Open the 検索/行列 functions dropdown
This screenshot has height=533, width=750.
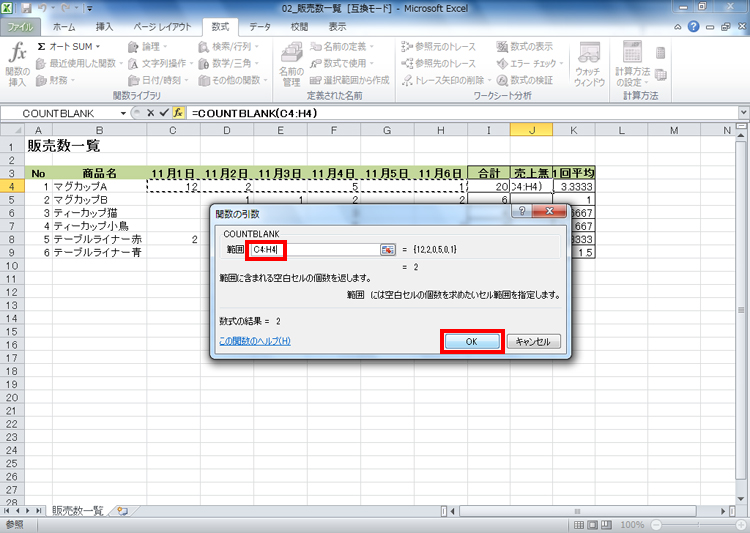pos(228,46)
